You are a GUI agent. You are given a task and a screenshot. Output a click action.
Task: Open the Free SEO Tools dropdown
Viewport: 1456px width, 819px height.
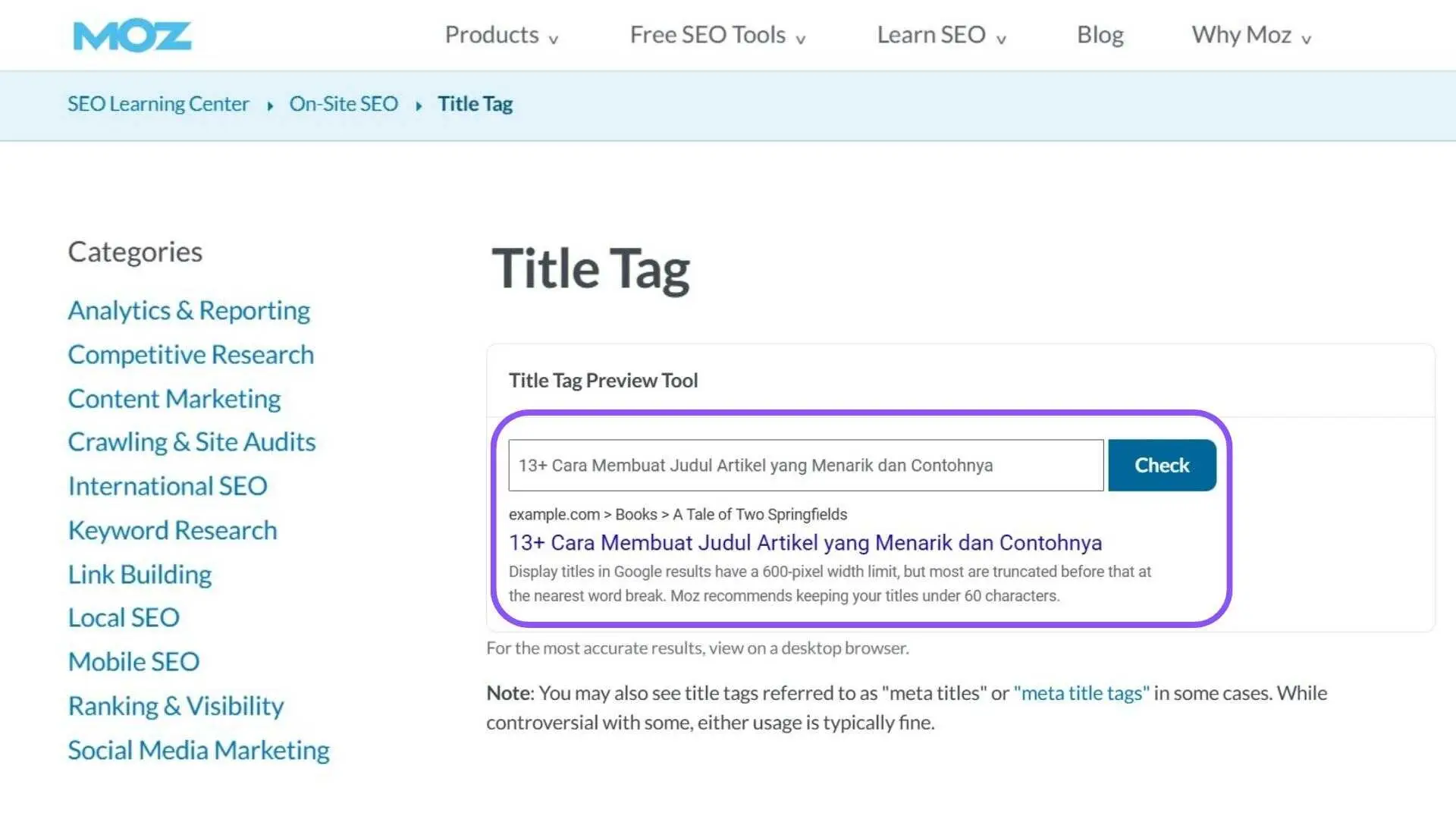coord(717,36)
